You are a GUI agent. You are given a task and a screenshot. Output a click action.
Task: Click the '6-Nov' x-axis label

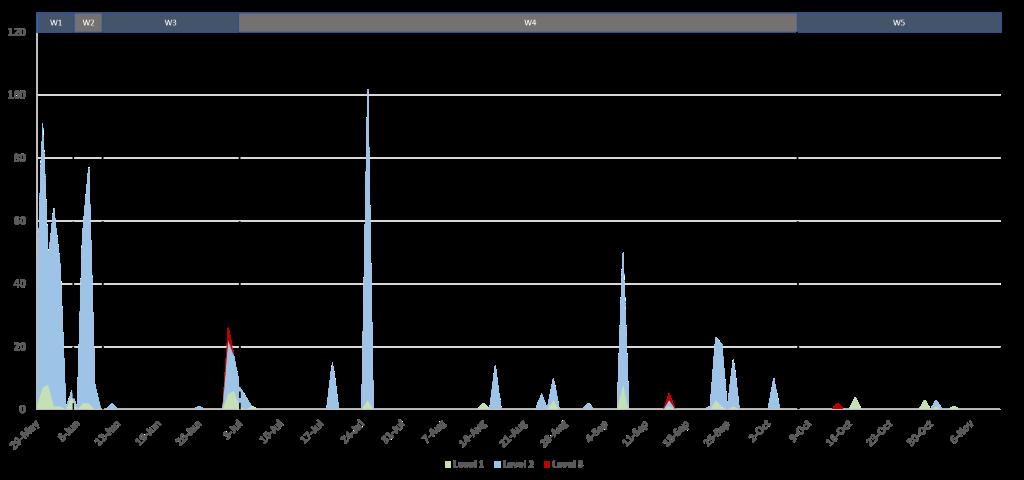(960, 431)
